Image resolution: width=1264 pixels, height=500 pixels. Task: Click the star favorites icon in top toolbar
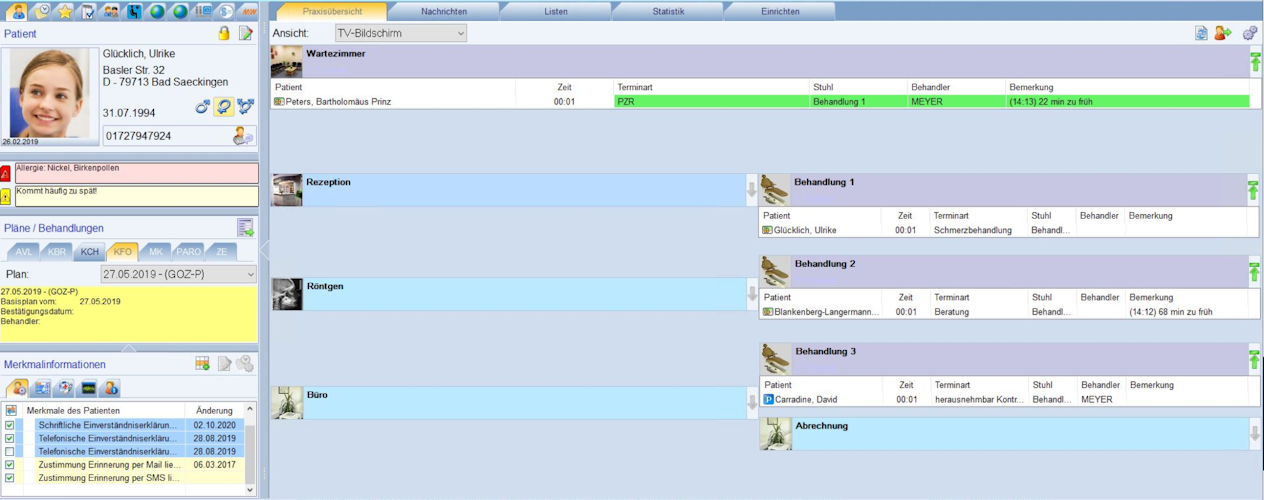point(65,11)
